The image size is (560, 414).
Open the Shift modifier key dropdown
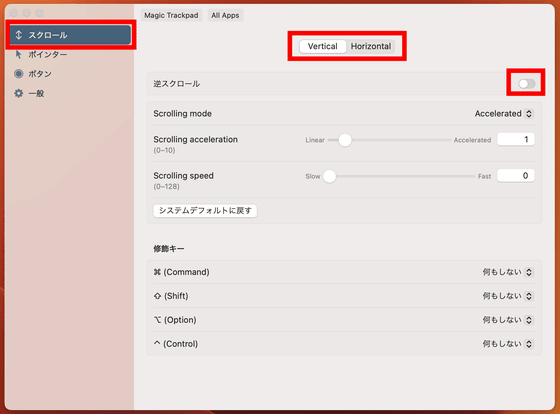[x=508, y=296]
